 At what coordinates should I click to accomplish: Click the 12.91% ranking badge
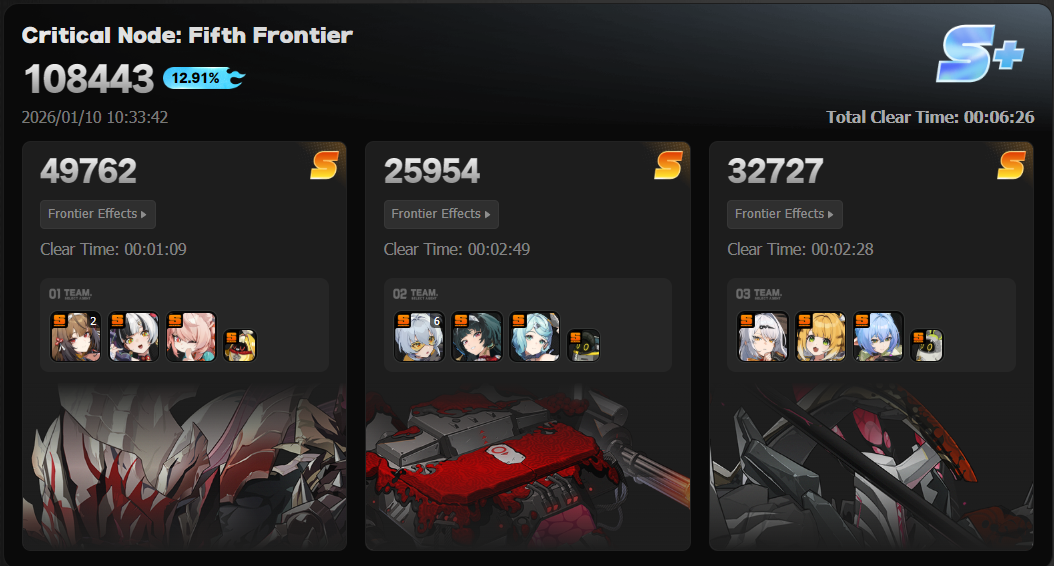point(204,78)
